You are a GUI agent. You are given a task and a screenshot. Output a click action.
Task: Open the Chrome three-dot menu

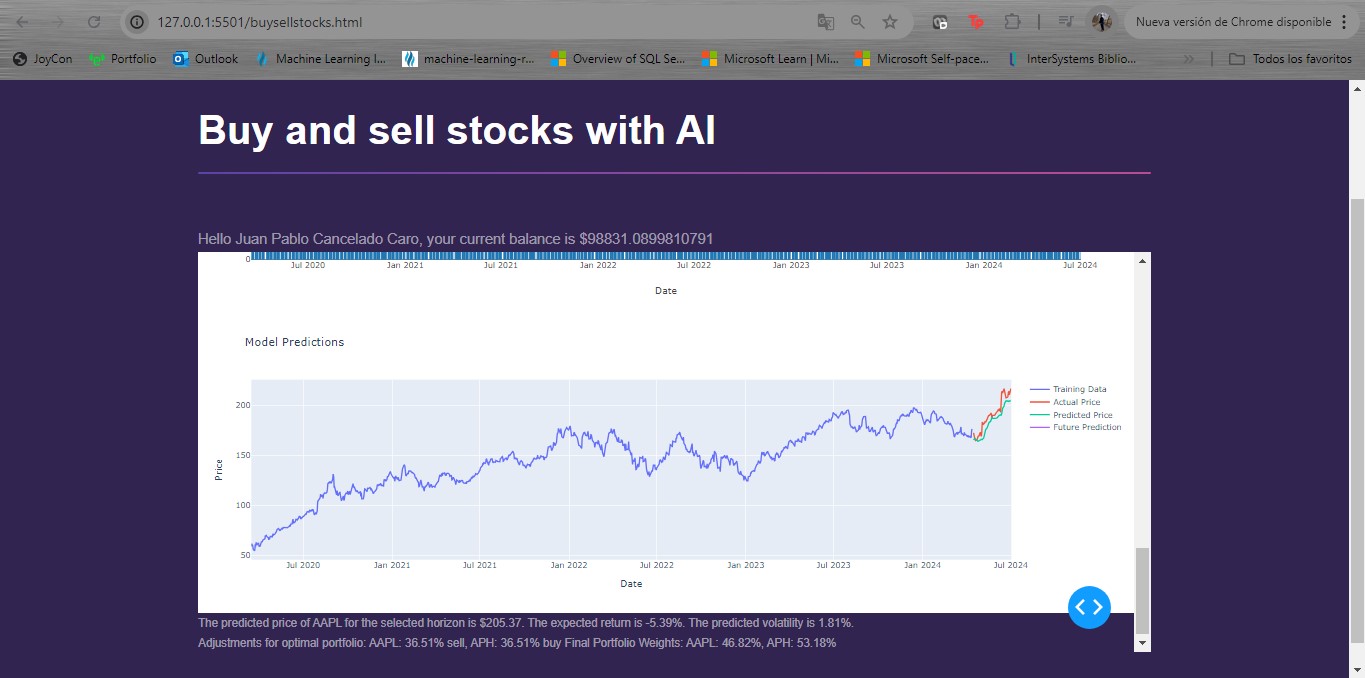(x=1344, y=22)
